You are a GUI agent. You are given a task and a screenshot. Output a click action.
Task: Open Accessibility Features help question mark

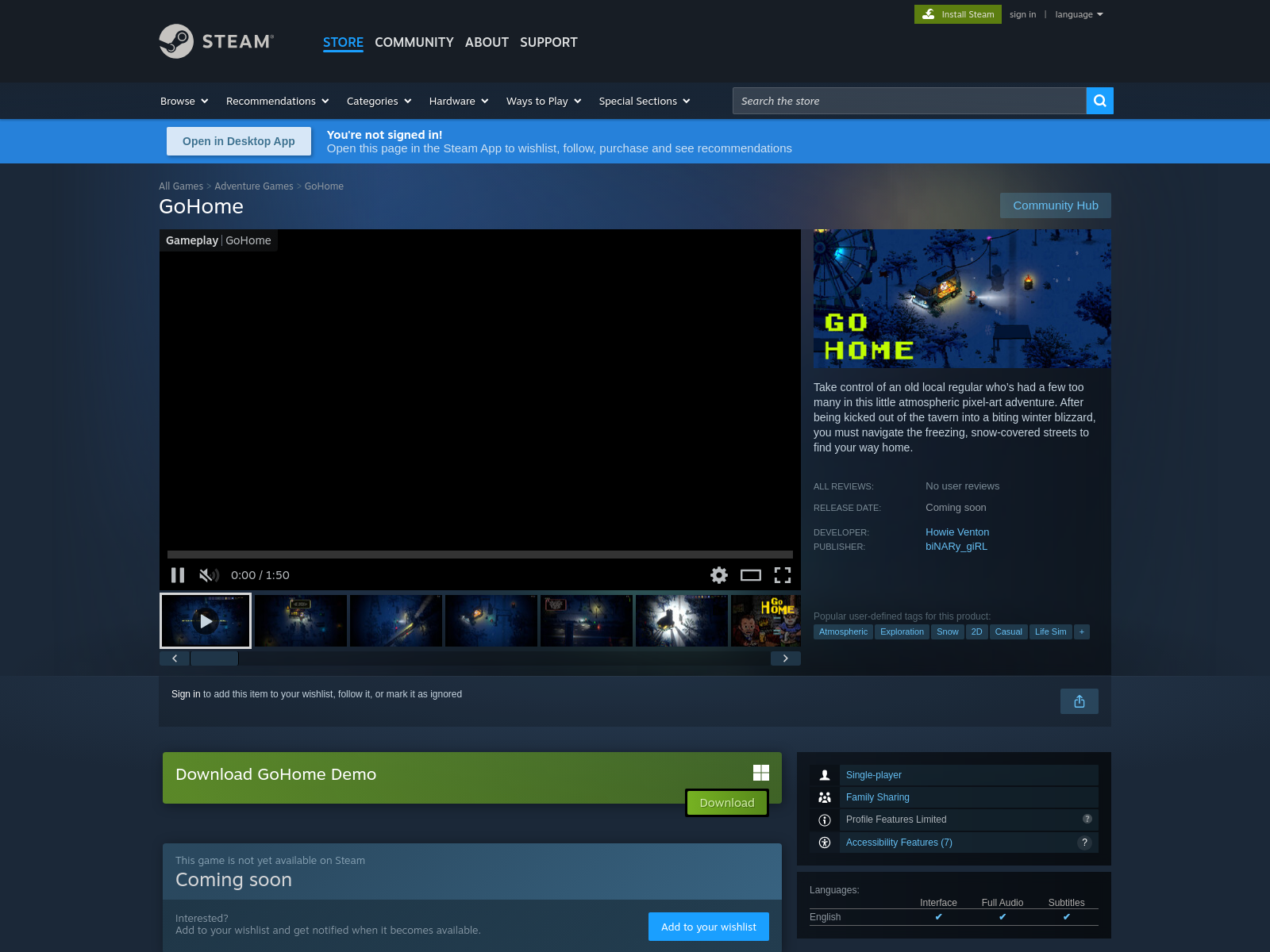coord(1084,843)
